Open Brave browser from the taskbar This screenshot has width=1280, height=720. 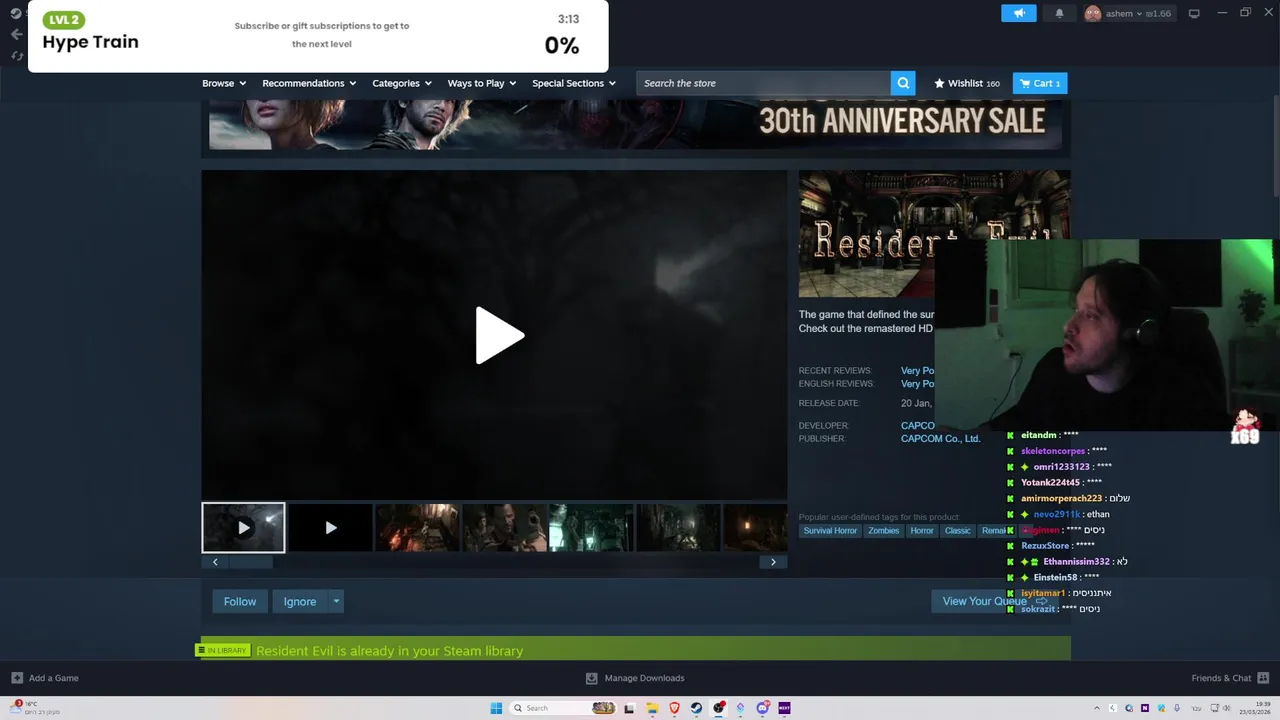[x=674, y=708]
